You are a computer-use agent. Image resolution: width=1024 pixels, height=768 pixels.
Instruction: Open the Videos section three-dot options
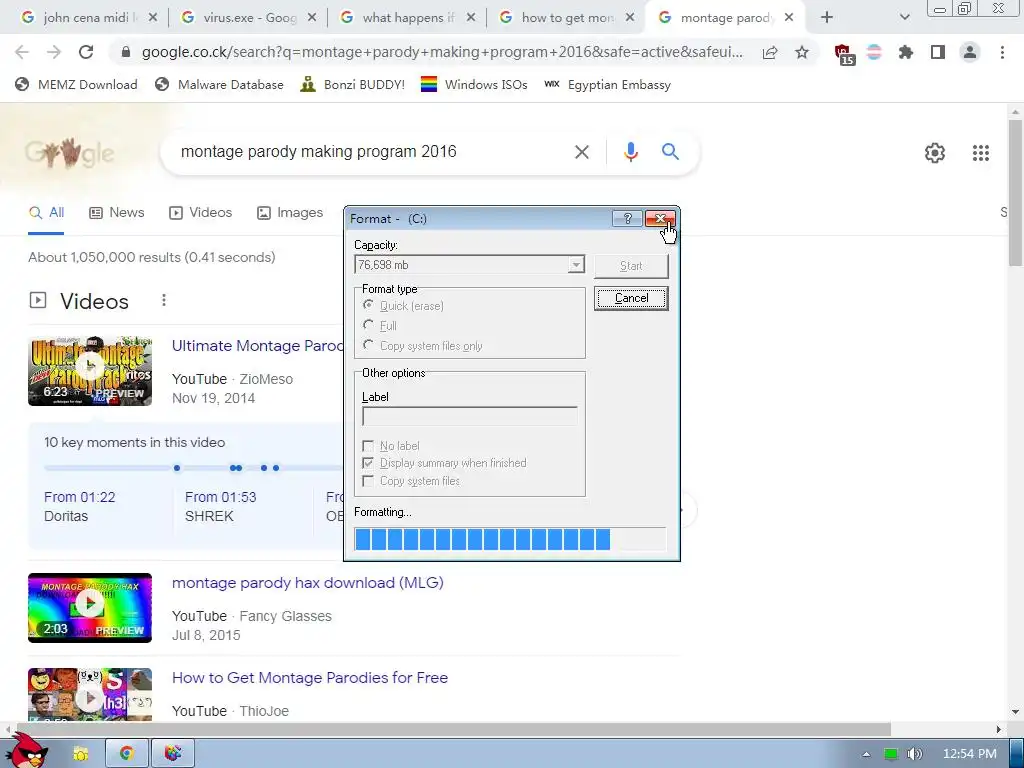[164, 300]
